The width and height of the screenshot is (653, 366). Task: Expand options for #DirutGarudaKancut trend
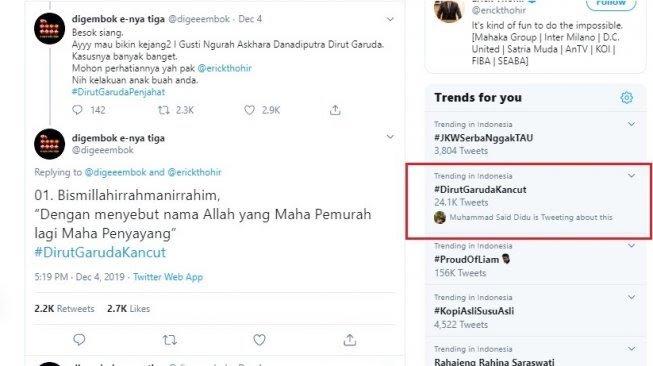point(631,176)
